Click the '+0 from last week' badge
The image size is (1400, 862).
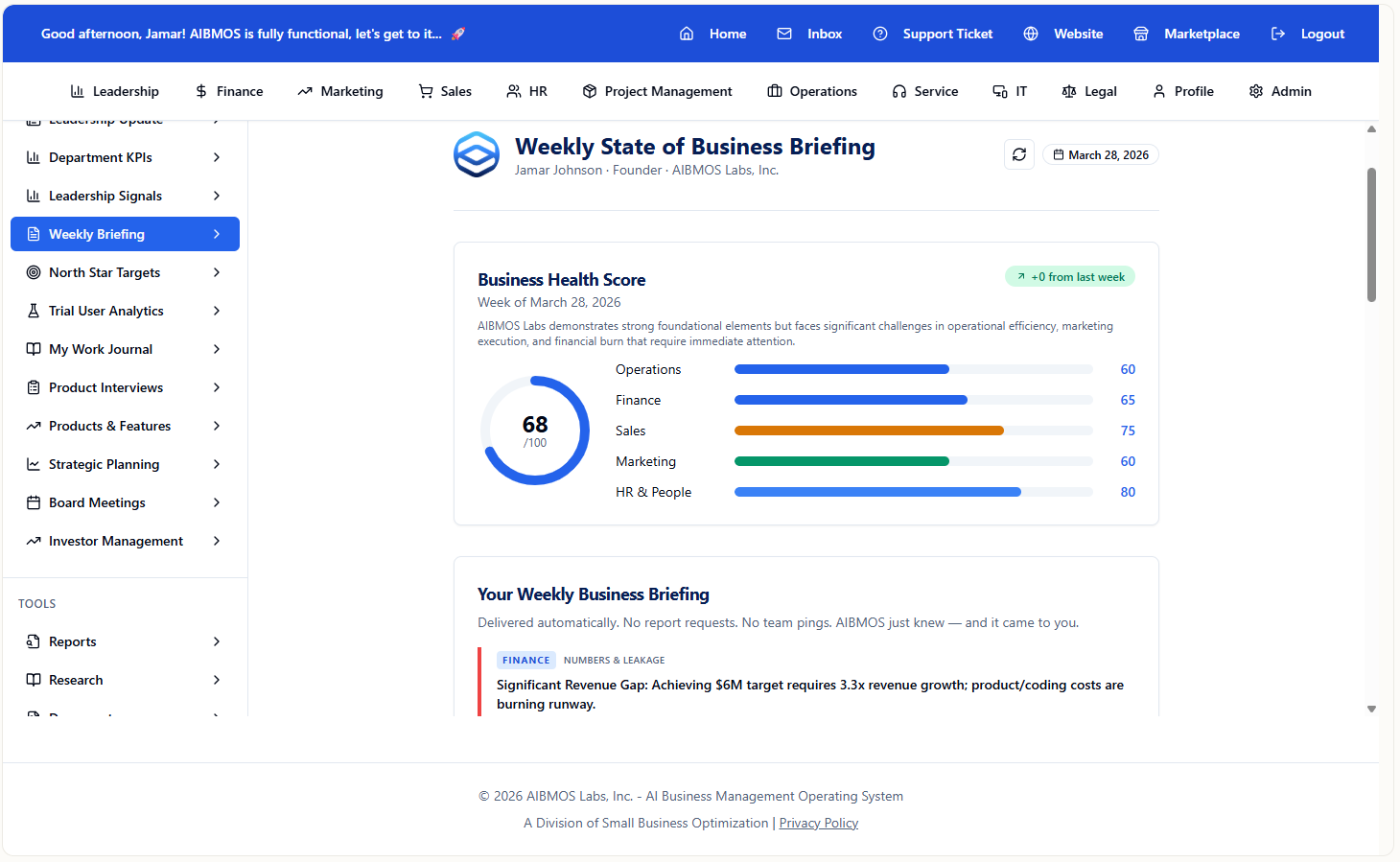click(x=1070, y=276)
